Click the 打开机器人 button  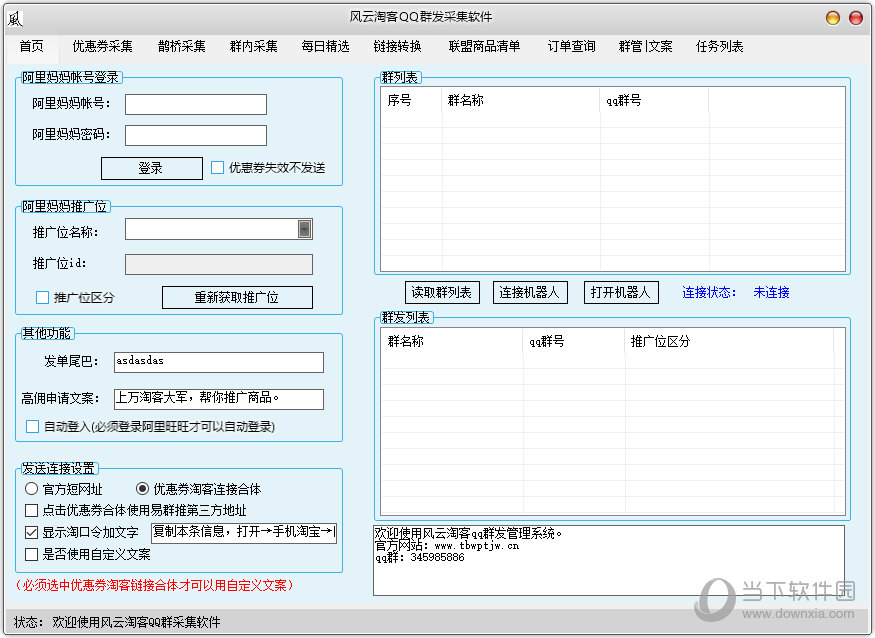tap(621, 292)
